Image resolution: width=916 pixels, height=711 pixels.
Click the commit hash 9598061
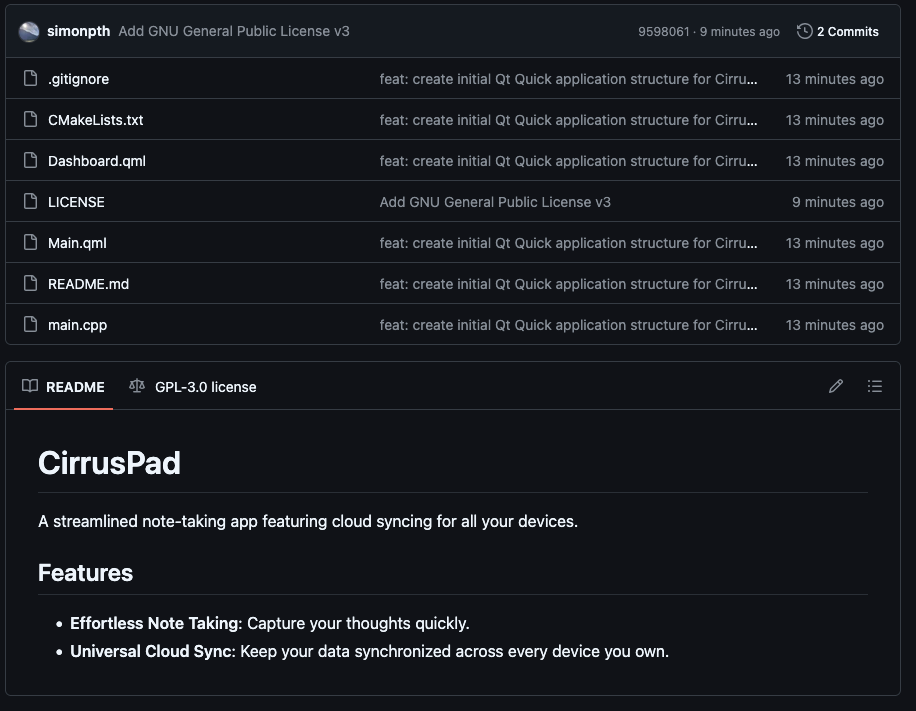663,32
